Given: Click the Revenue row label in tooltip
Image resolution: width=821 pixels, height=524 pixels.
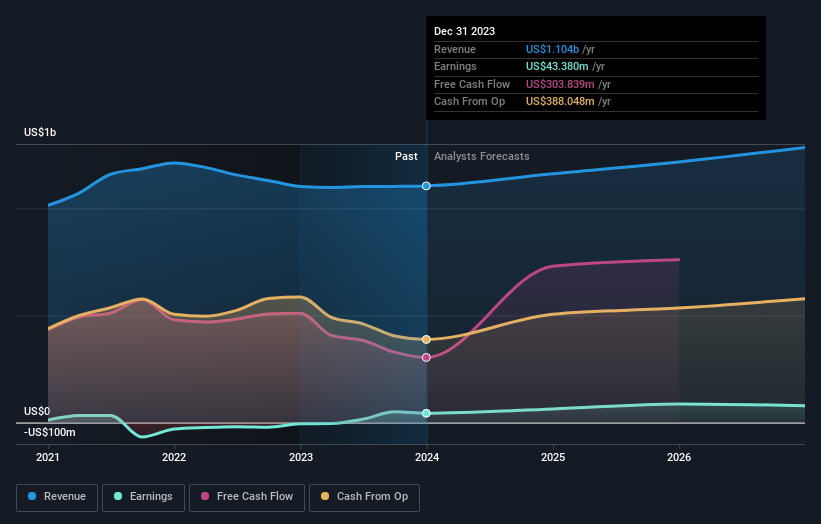Looking at the screenshot, I should point(455,49).
